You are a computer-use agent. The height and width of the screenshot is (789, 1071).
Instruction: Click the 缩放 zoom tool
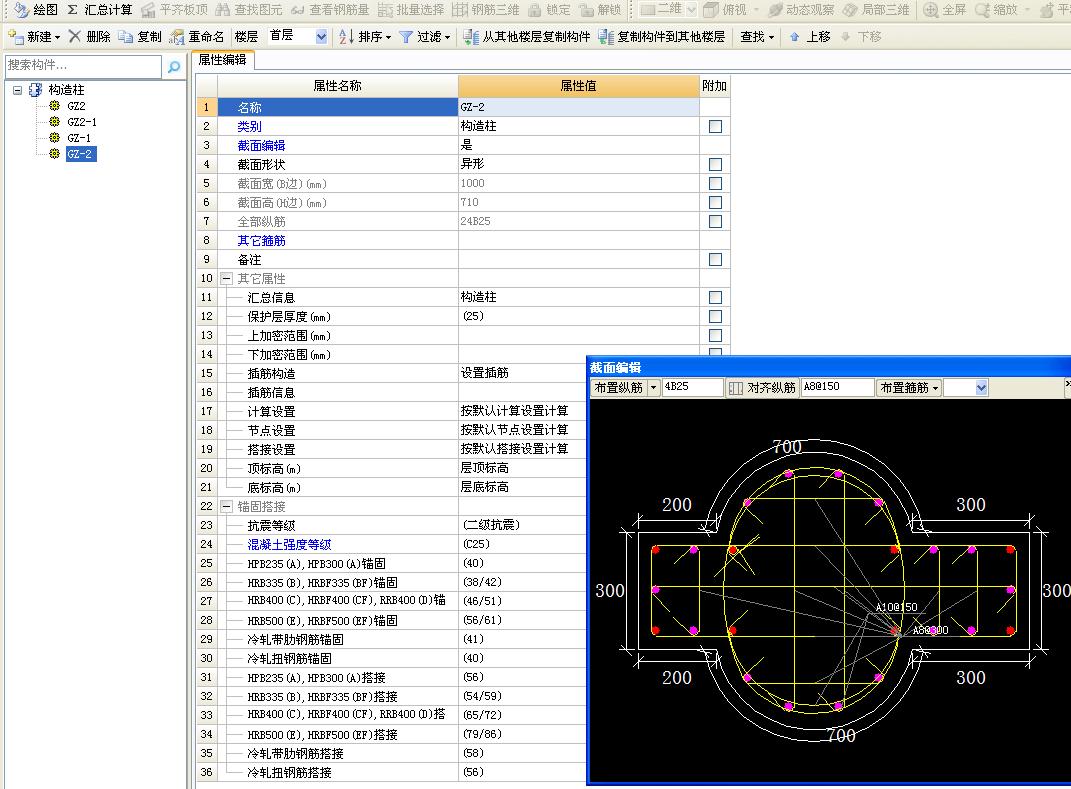click(x=996, y=10)
